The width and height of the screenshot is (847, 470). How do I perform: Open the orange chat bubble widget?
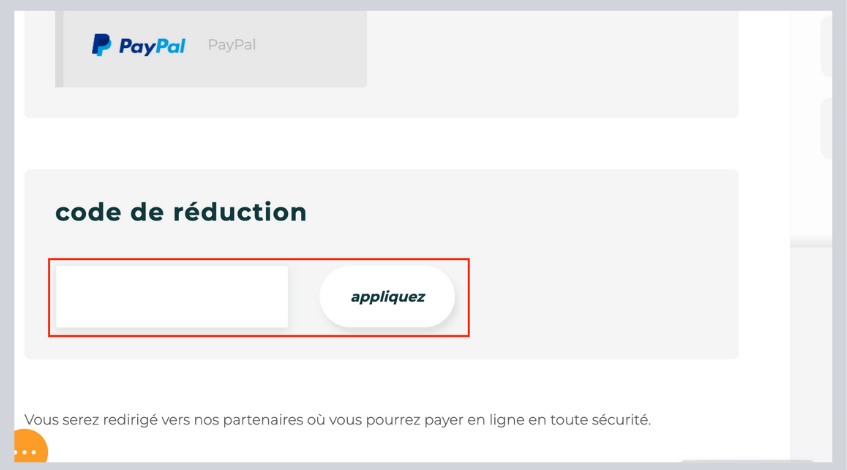28,449
